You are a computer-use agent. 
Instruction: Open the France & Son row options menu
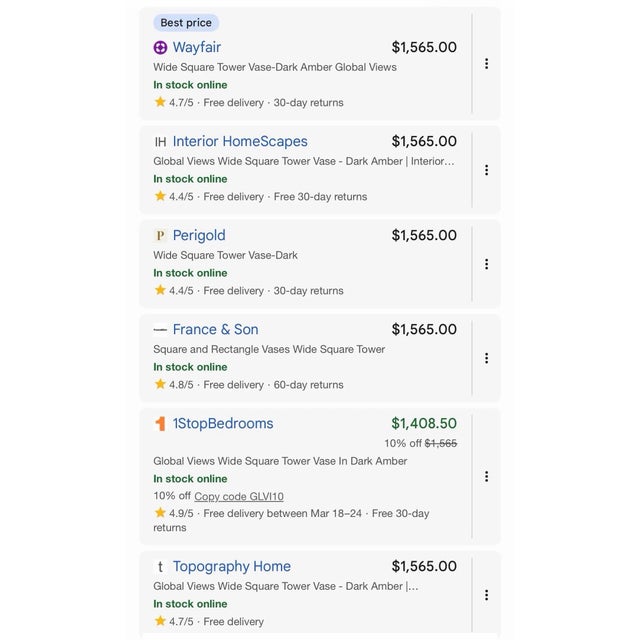point(486,358)
